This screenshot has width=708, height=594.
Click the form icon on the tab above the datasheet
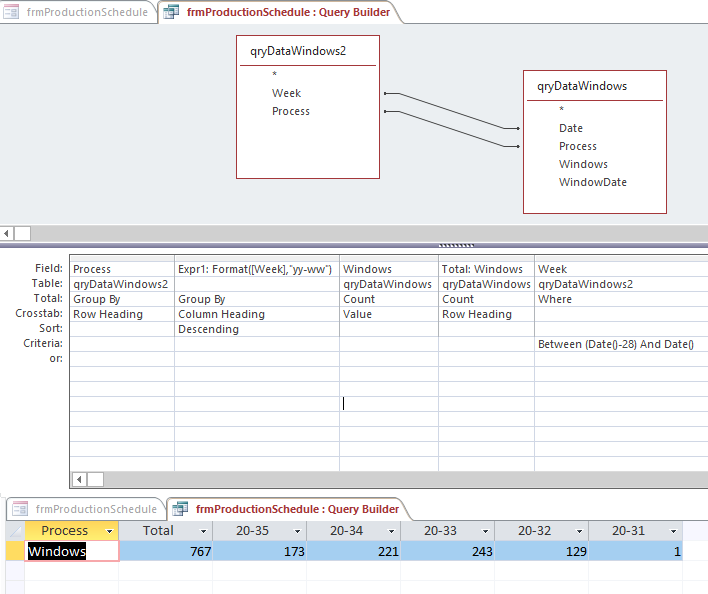[x=20, y=509]
